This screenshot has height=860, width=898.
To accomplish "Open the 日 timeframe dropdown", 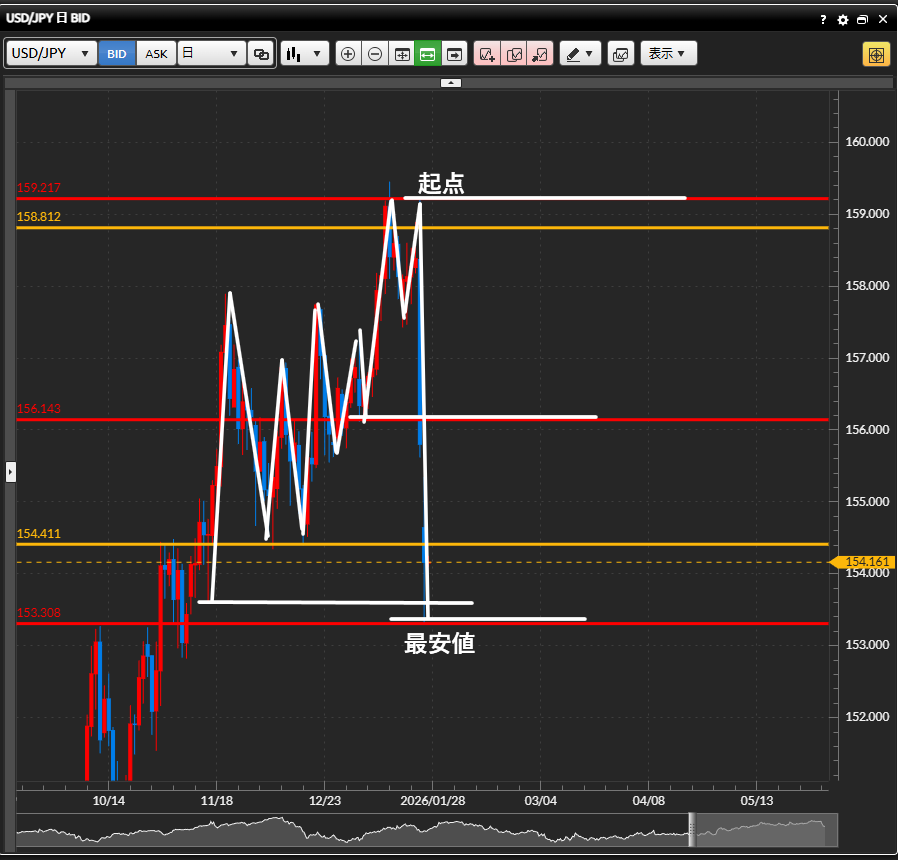I will pyautogui.click(x=212, y=54).
